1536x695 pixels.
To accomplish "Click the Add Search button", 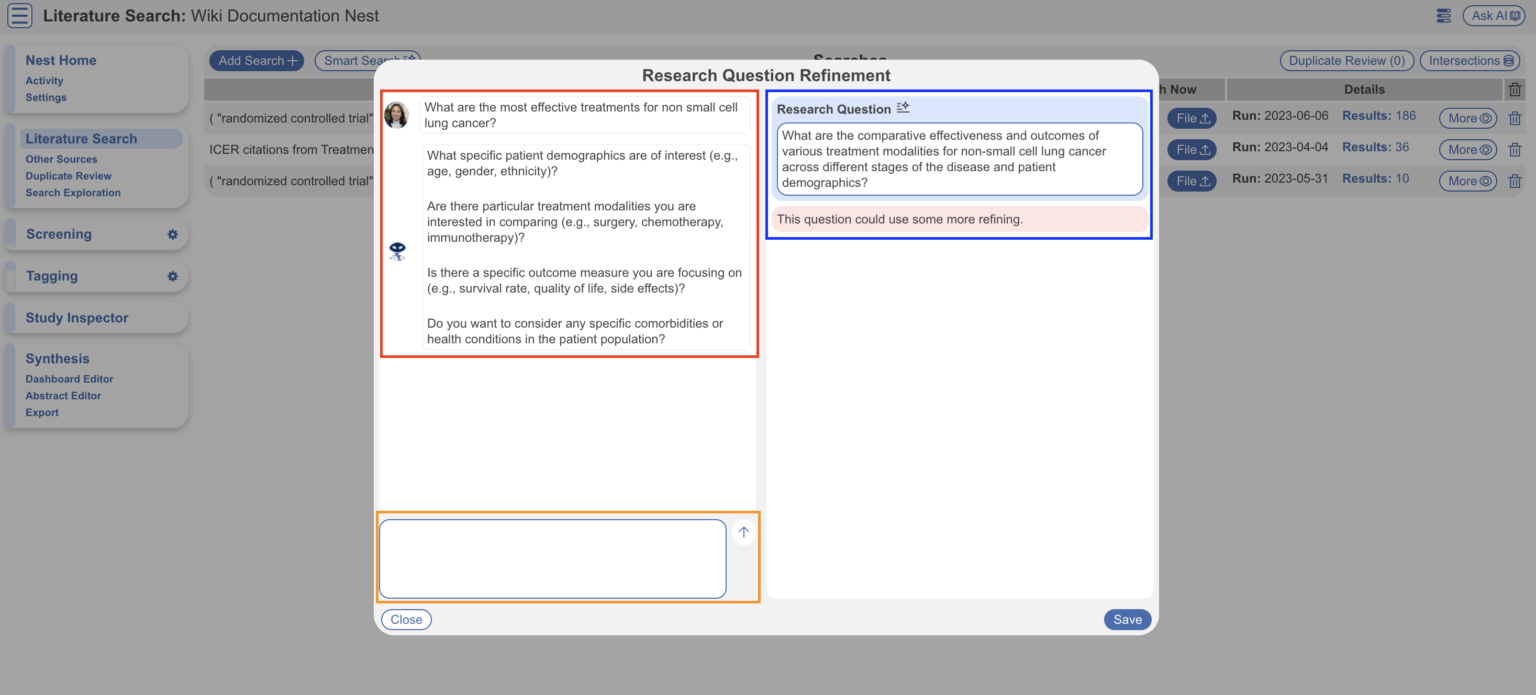I will pos(256,60).
